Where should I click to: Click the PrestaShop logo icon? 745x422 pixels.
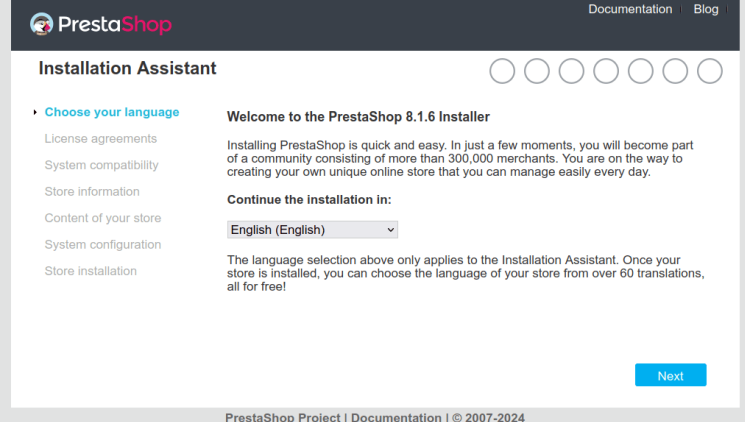pyautogui.click(x=43, y=24)
